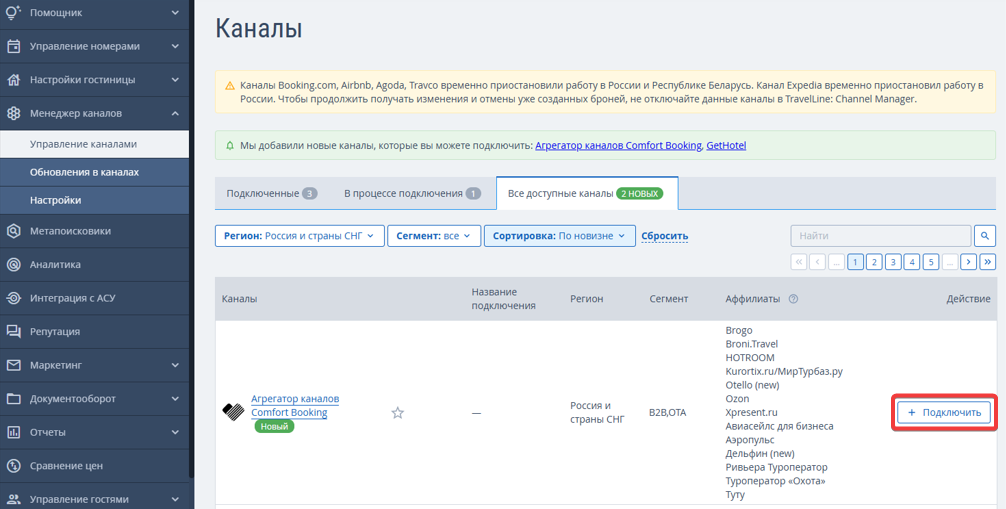1006x509 pixels.
Task: Click the Документооборот folder icon
Action: click(13, 399)
